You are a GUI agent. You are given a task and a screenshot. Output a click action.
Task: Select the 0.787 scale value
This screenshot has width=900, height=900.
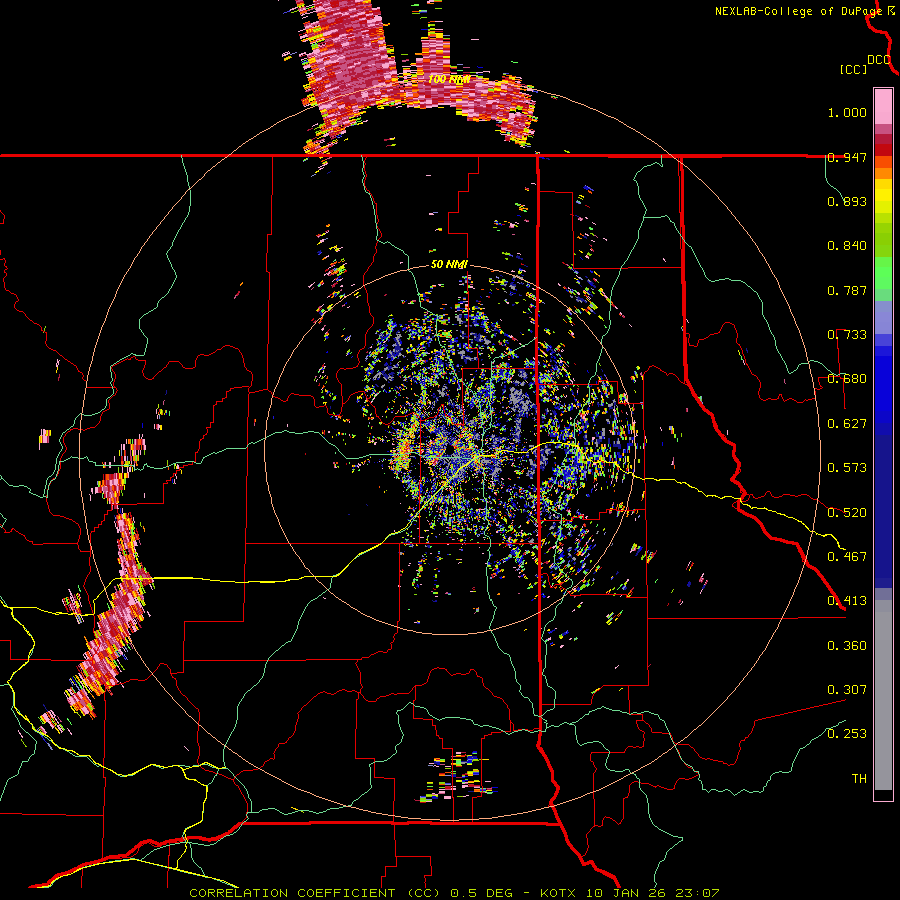(847, 290)
